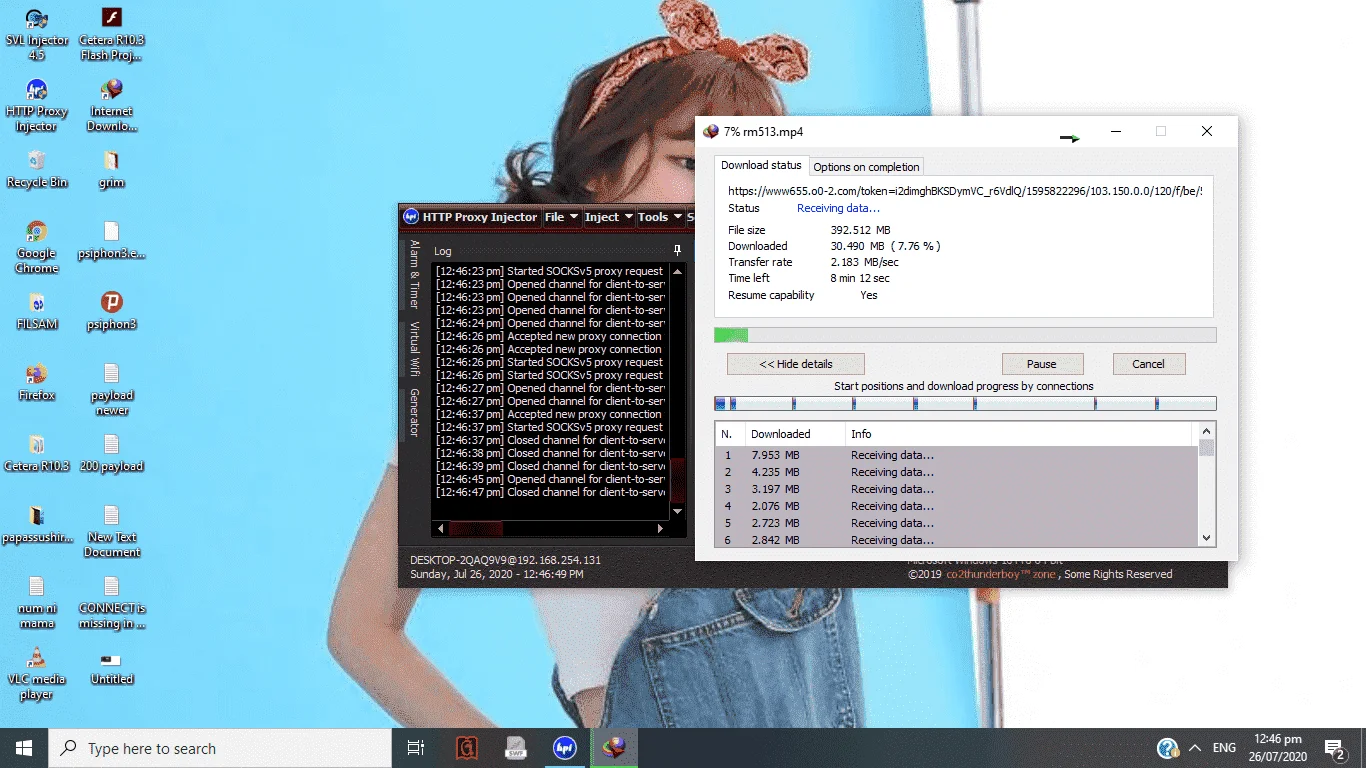Select the Firefox desktop shortcut

pyautogui.click(x=37, y=382)
